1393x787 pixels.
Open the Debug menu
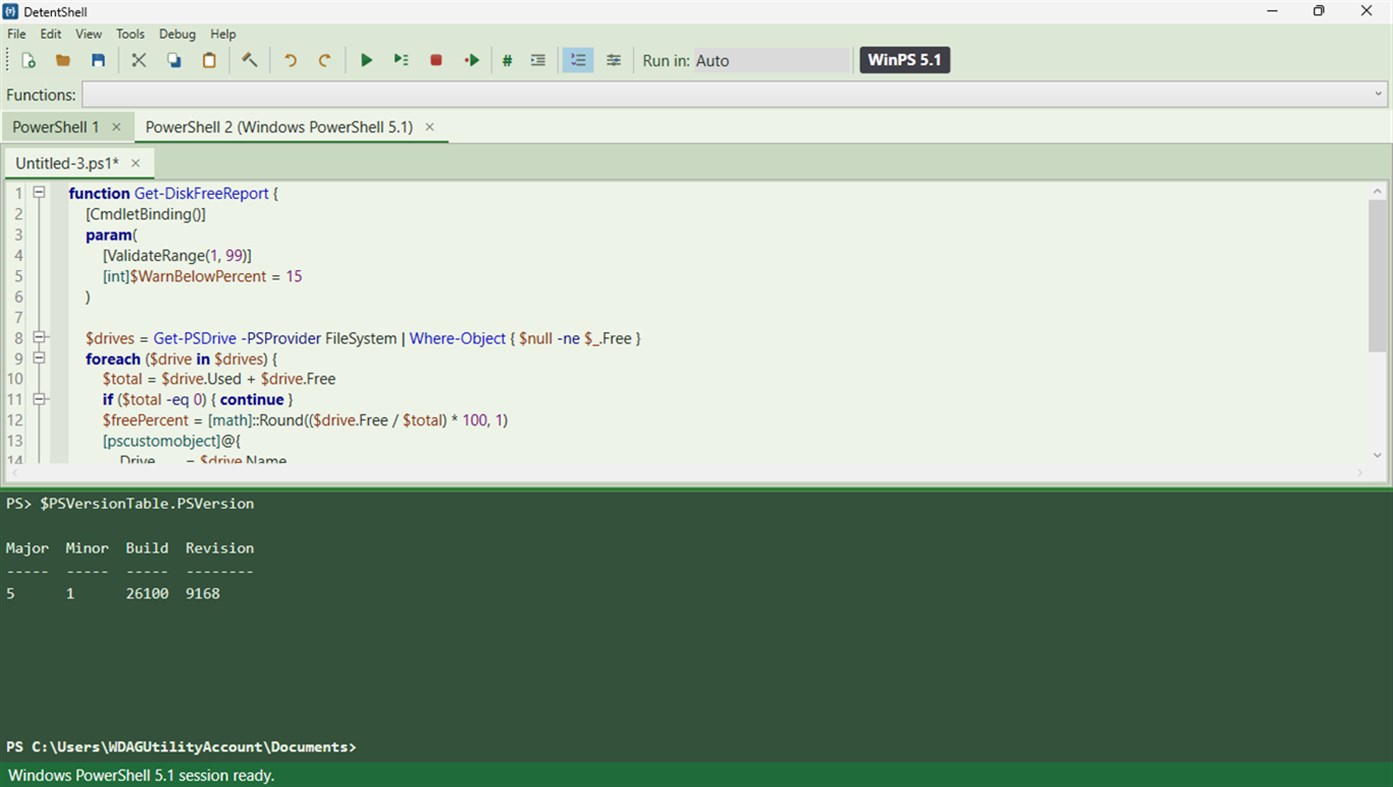178,34
